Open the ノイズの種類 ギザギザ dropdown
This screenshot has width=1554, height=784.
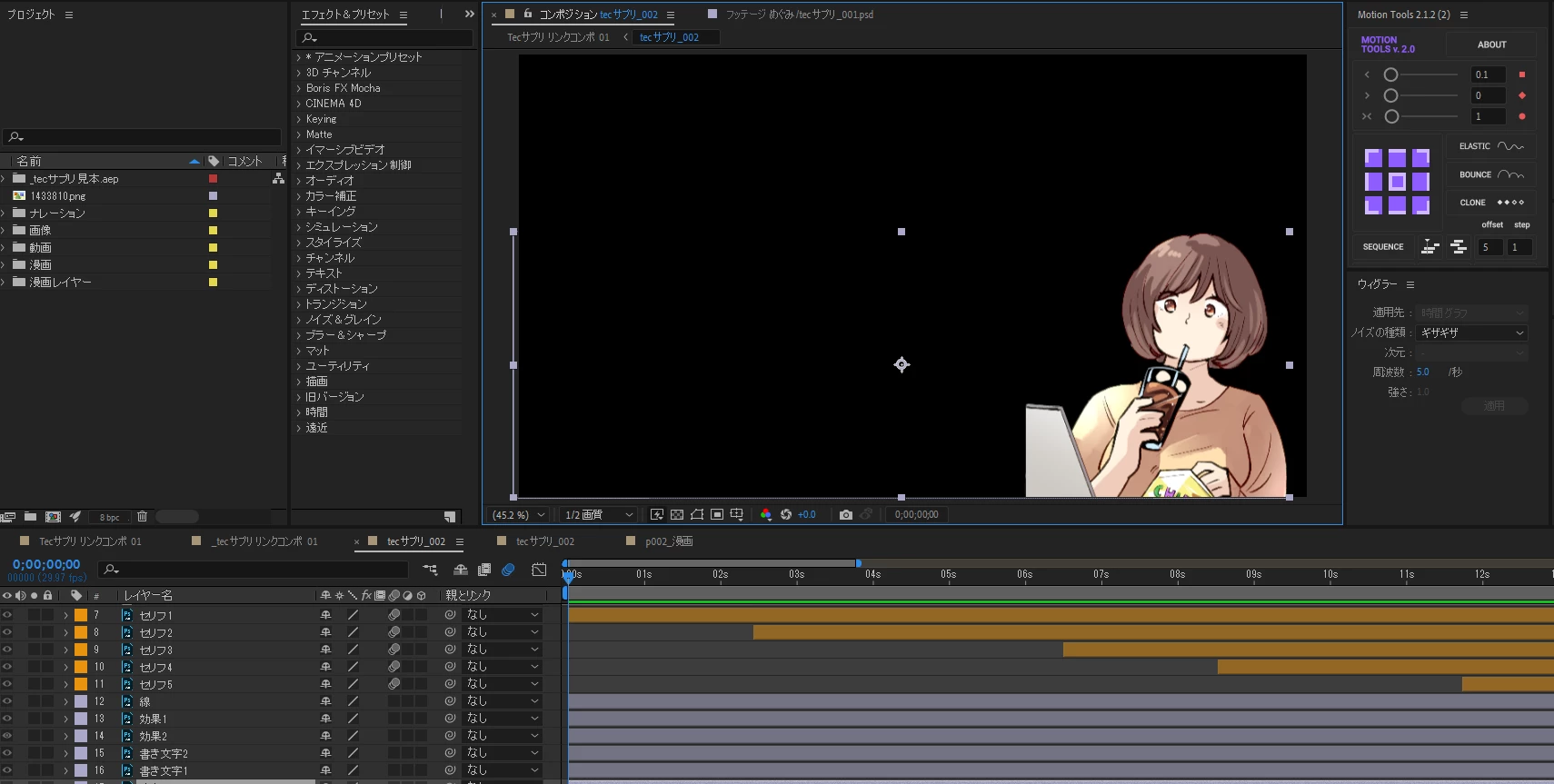click(1471, 332)
